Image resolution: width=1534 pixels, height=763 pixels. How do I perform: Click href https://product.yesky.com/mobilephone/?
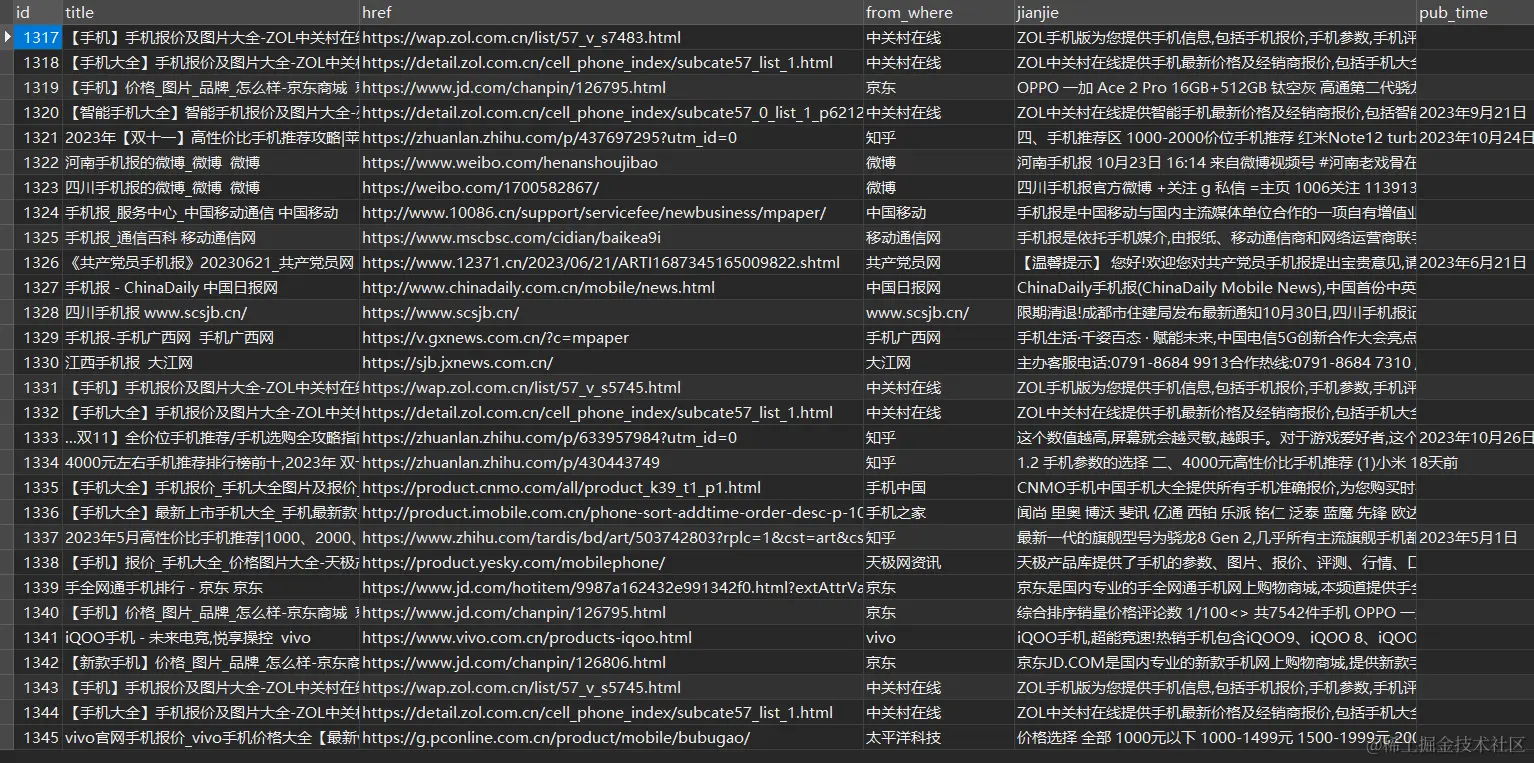(x=513, y=563)
